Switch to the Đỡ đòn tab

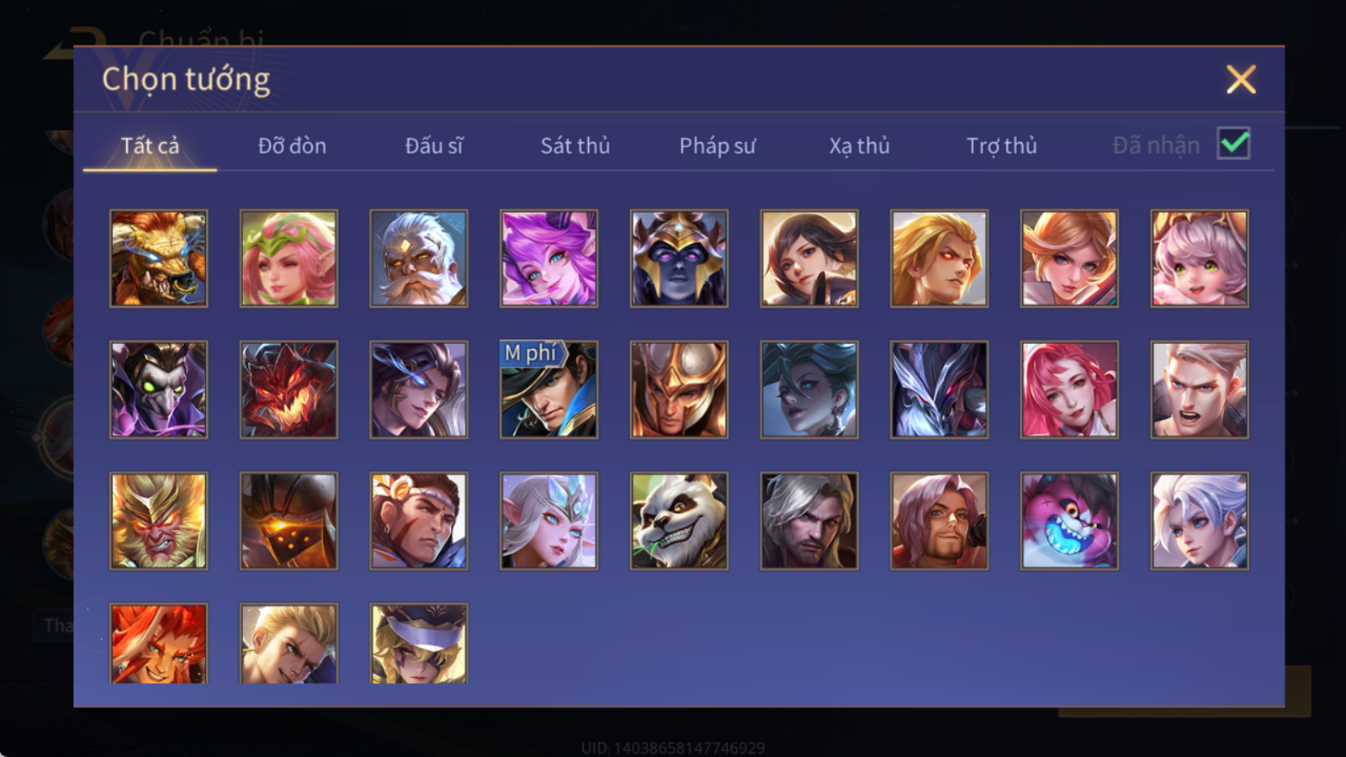click(x=292, y=146)
